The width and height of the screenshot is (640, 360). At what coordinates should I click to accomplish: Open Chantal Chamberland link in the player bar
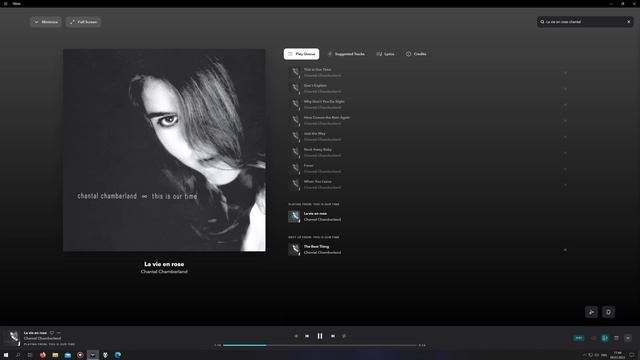[42, 338]
